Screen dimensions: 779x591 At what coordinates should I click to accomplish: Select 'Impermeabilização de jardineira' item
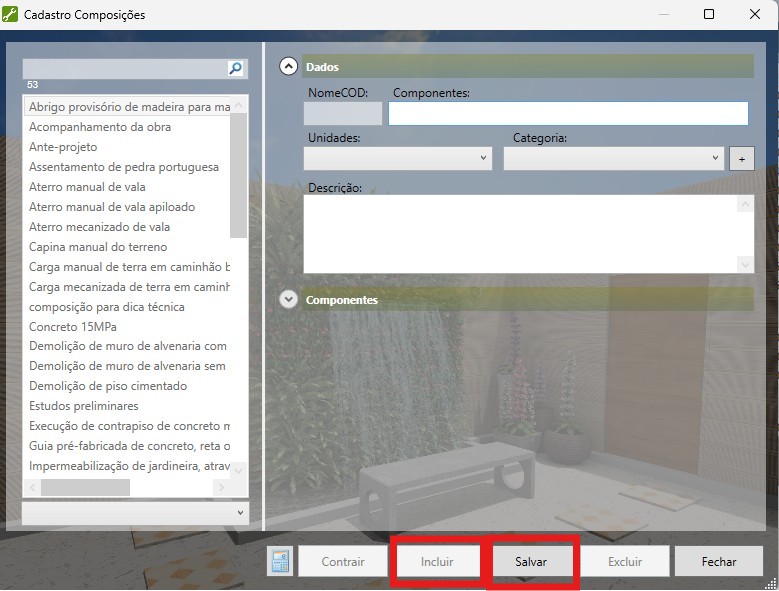click(127, 466)
